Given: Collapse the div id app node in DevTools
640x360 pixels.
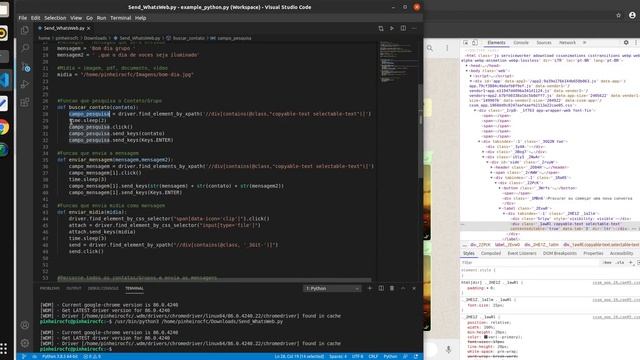Looking at the screenshot, I should click(x=471, y=81).
